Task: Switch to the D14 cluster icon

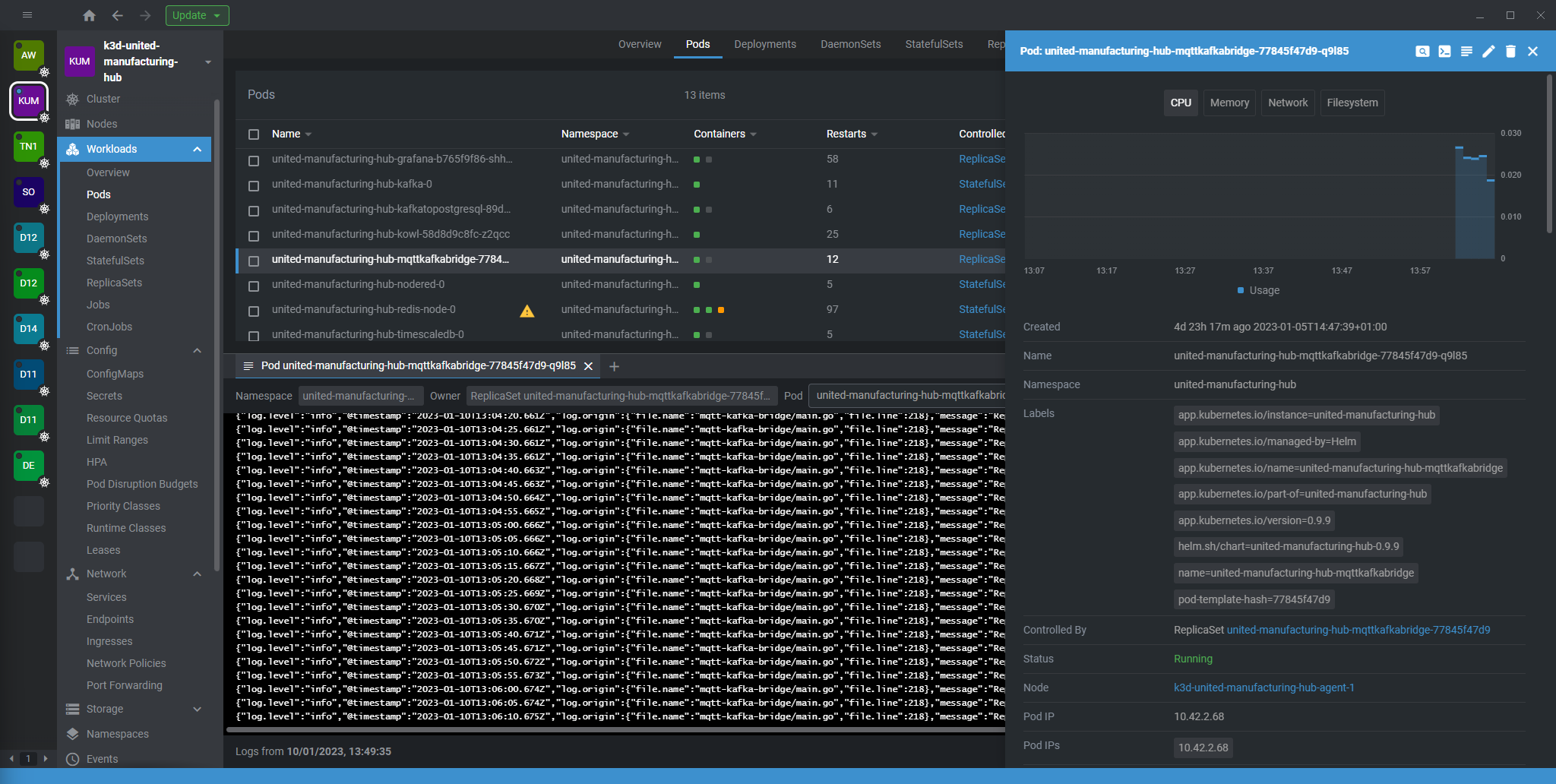Action: [28, 329]
